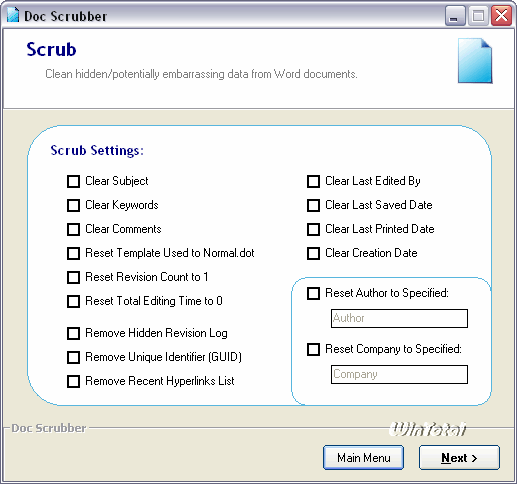Click the 'Clean hidden/potentially embarrassing data' description
517x484 pixels.
pyautogui.click(x=201, y=74)
